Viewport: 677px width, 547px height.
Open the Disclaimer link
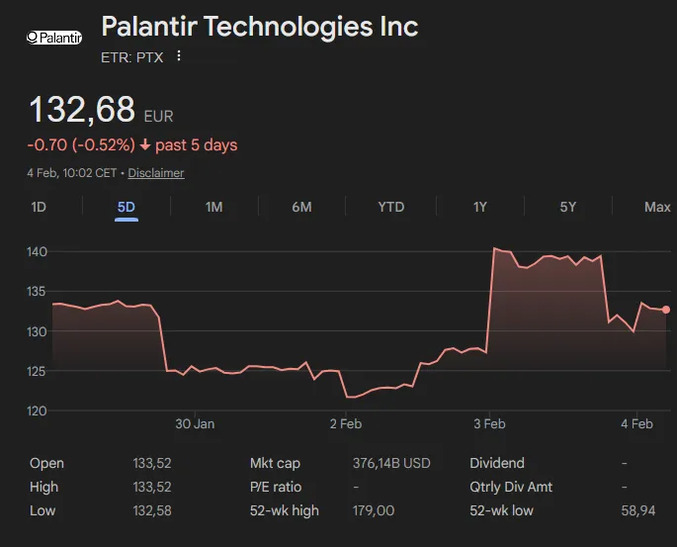pos(156,173)
